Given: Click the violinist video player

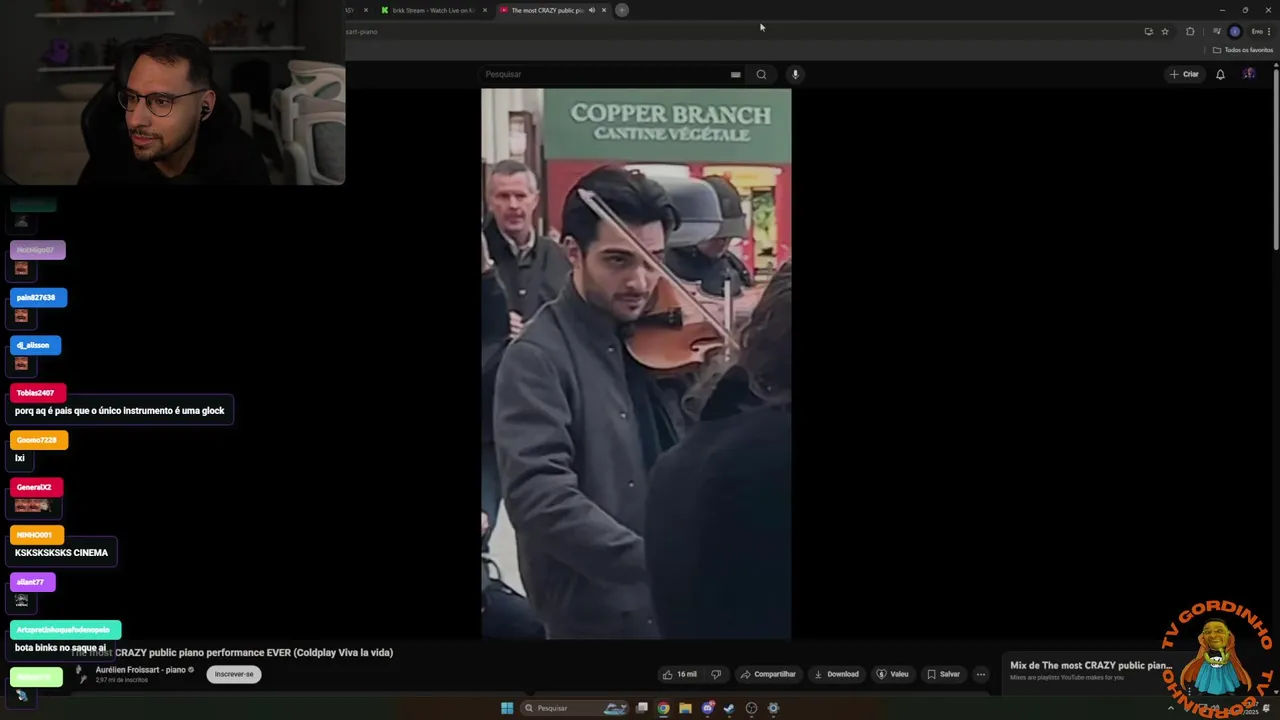Looking at the screenshot, I should pyautogui.click(x=636, y=364).
